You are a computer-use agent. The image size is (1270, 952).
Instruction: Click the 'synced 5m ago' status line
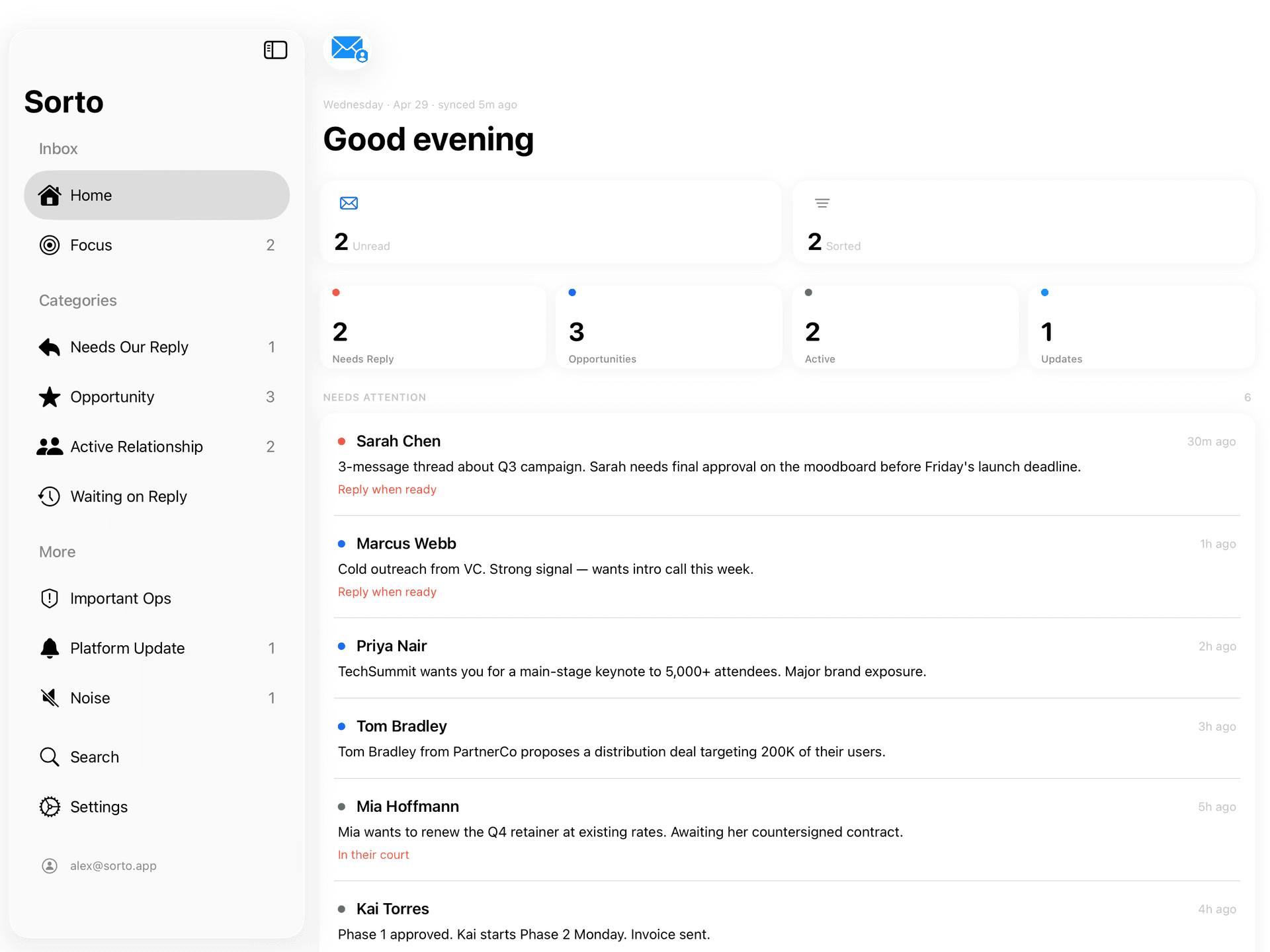pyautogui.click(x=478, y=104)
